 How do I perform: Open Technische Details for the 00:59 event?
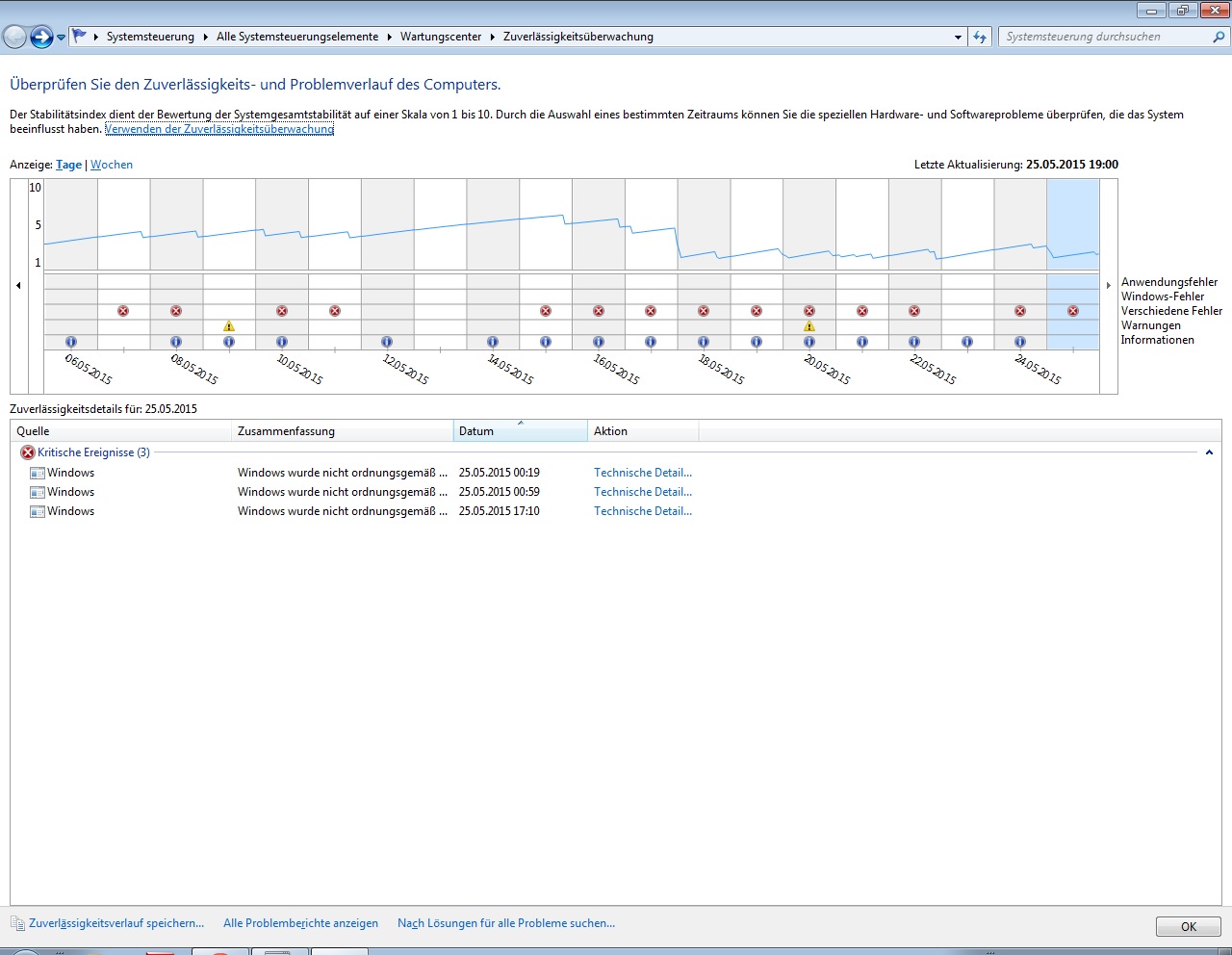pos(643,492)
